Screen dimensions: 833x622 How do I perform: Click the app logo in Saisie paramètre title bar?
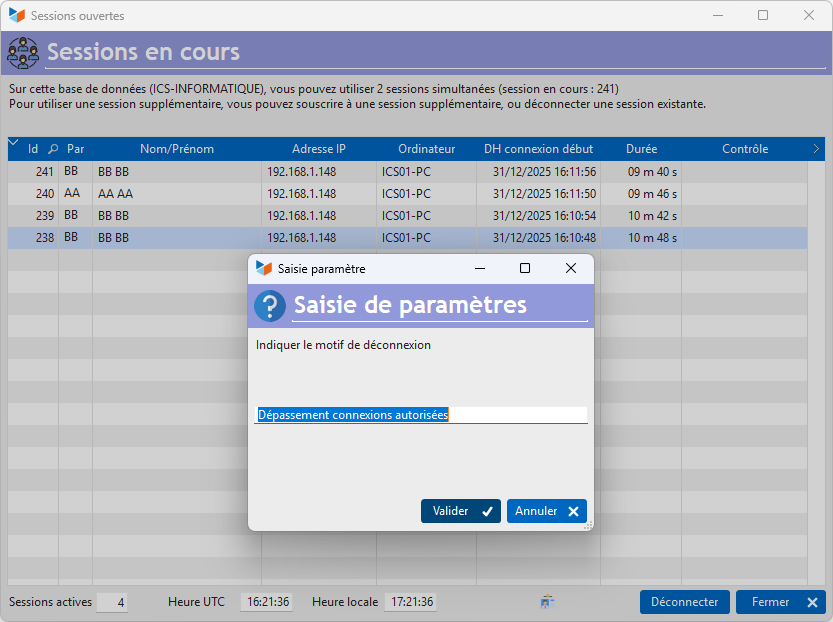264,268
